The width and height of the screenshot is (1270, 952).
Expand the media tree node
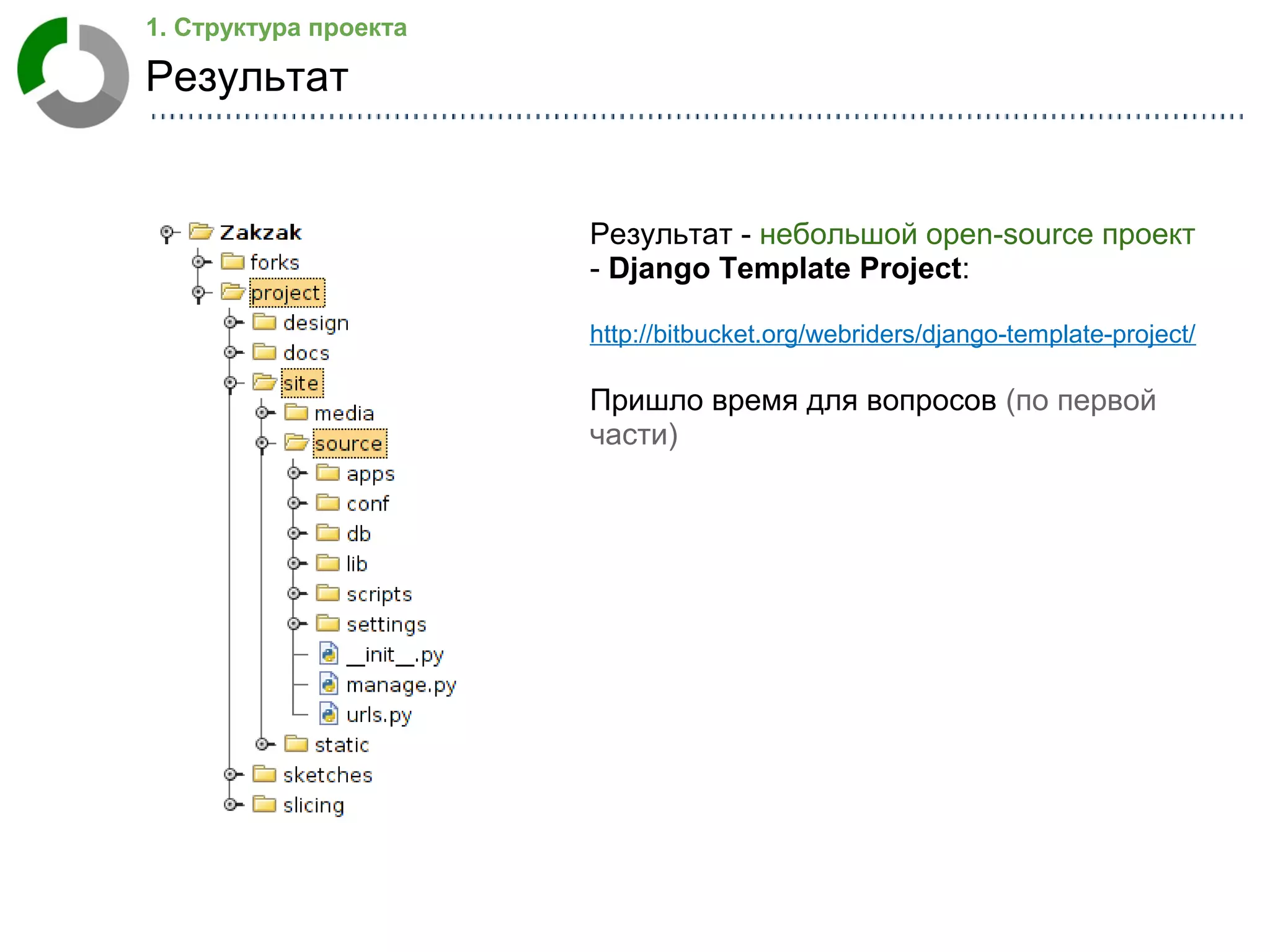coord(262,412)
